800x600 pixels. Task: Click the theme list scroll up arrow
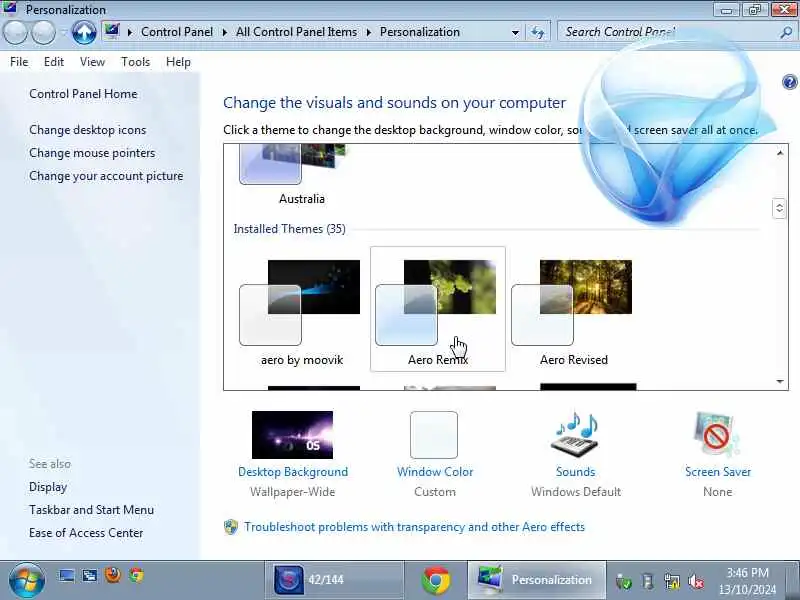tap(780, 153)
